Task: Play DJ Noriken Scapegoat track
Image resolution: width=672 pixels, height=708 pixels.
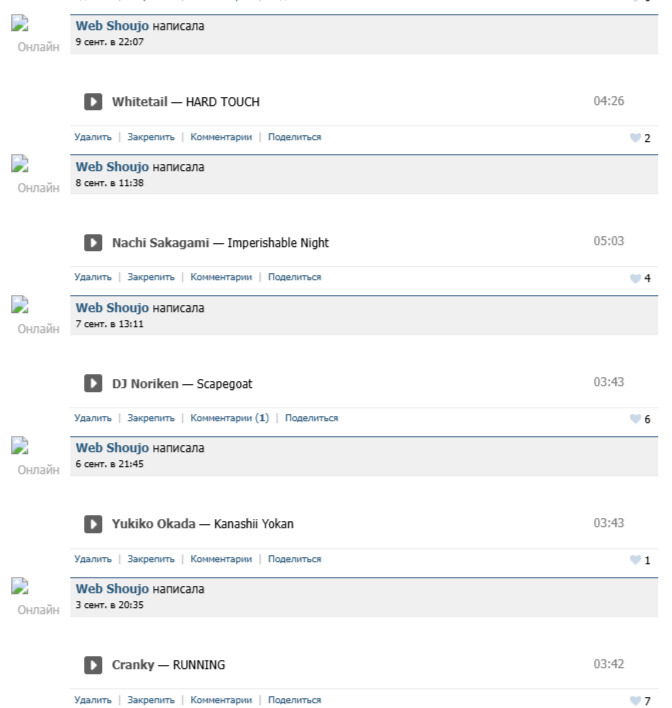Action: (x=93, y=383)
